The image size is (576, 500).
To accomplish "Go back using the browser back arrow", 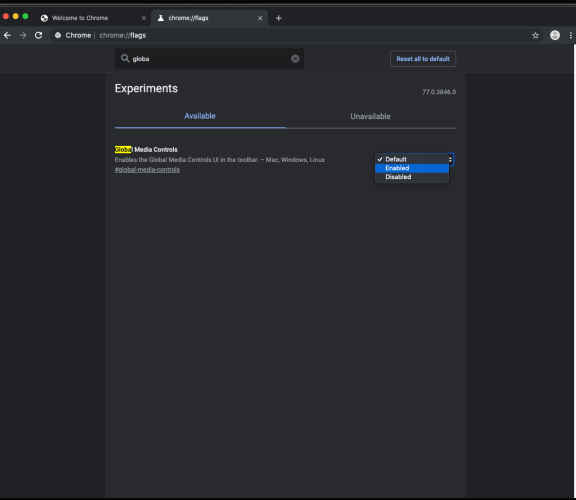I will 7,35.
